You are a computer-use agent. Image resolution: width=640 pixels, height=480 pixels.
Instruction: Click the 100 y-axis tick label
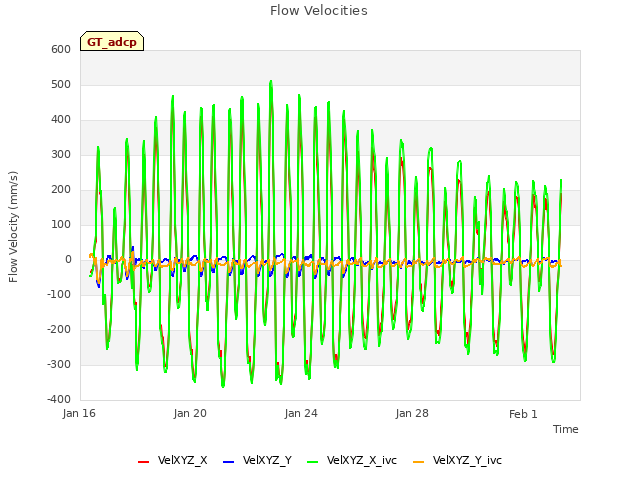(x=61, y=224)
